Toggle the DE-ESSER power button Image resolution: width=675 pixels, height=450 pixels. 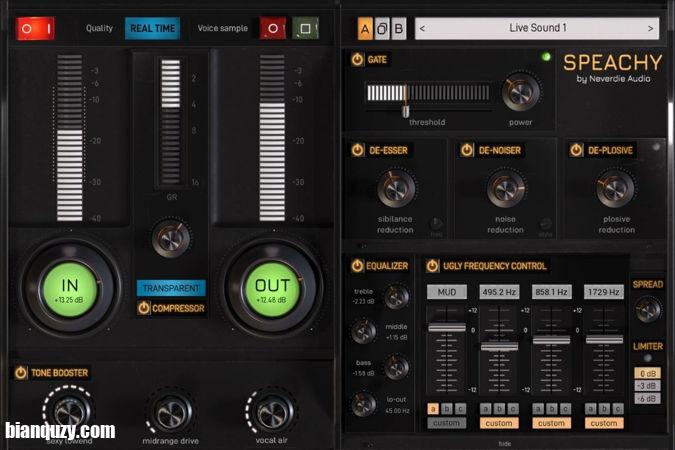357,150
